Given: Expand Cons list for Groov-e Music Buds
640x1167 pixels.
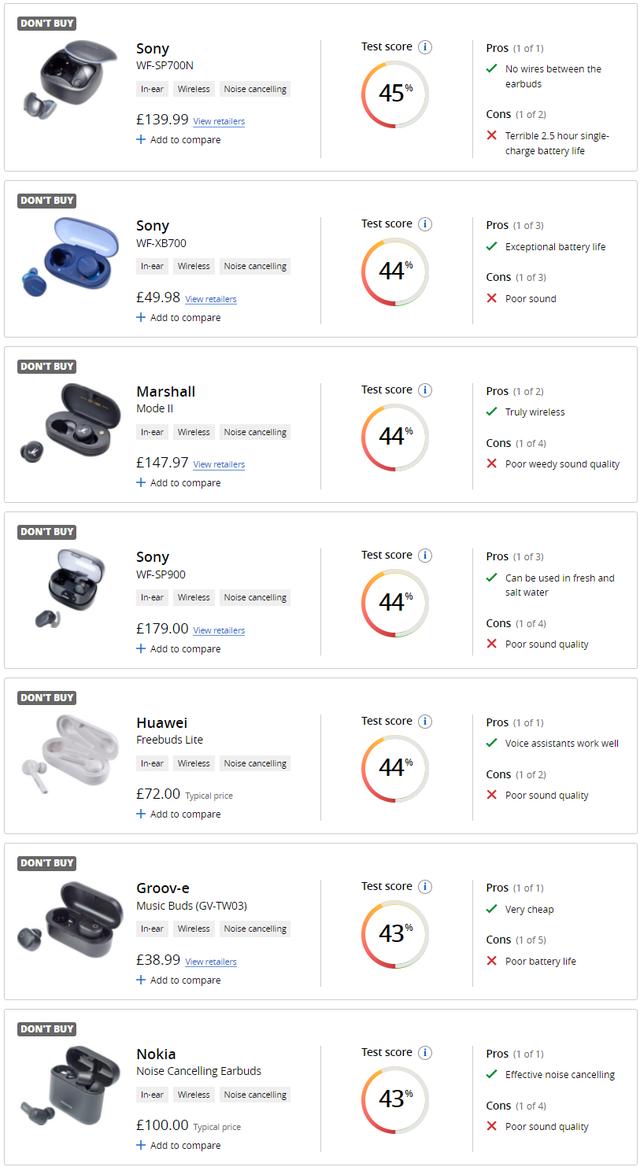Looking at the screenshot, I should (x=516, y=940).
